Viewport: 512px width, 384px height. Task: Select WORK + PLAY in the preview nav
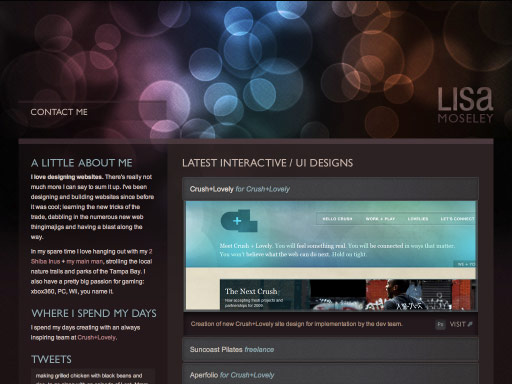click(x=380, y=219)
